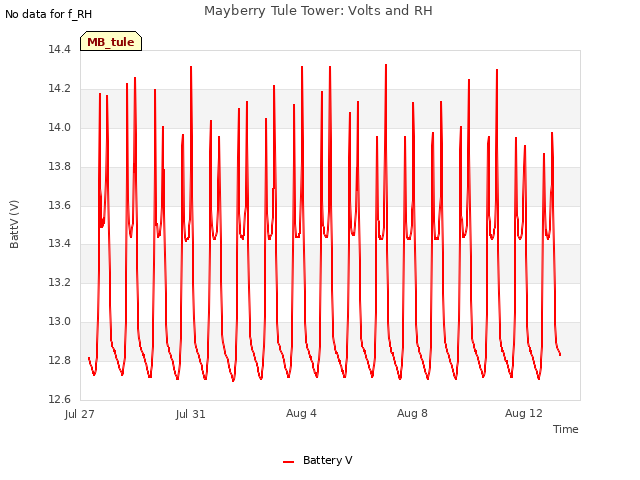This screenshot has width=640, height=480.
Task: Click the 12.6 y-axis tick label
Action: [x=60, y=399]
